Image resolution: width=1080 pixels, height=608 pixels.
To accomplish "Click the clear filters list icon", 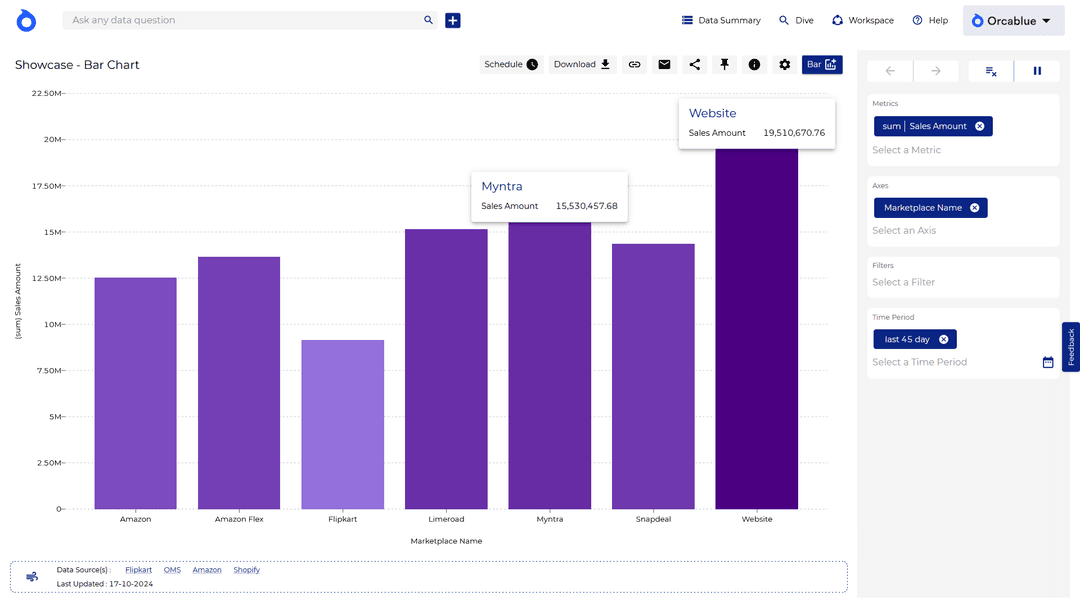I will pos(991,71).
